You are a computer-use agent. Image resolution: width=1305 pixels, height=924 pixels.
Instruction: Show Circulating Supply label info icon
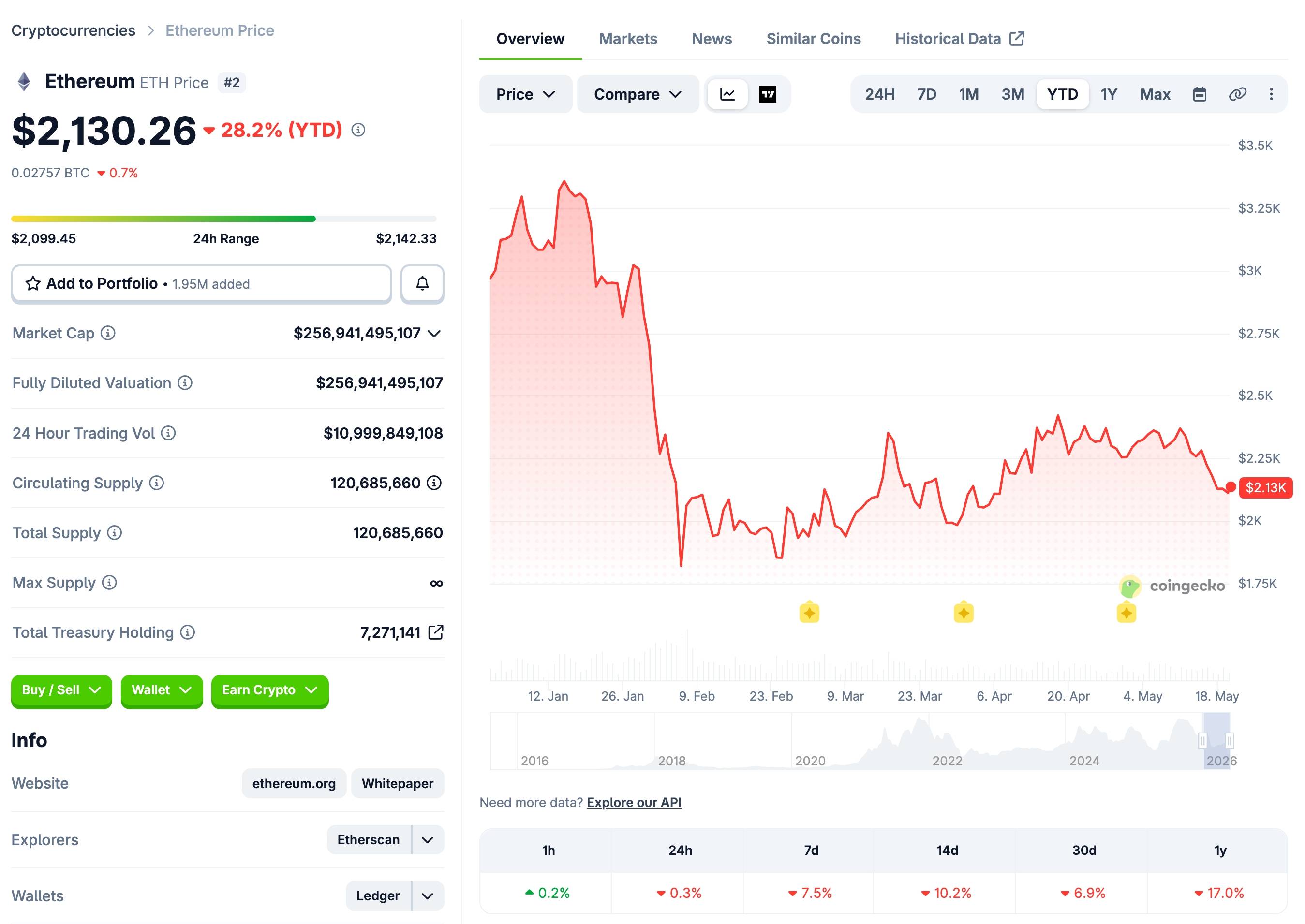[x=157, y=483]
